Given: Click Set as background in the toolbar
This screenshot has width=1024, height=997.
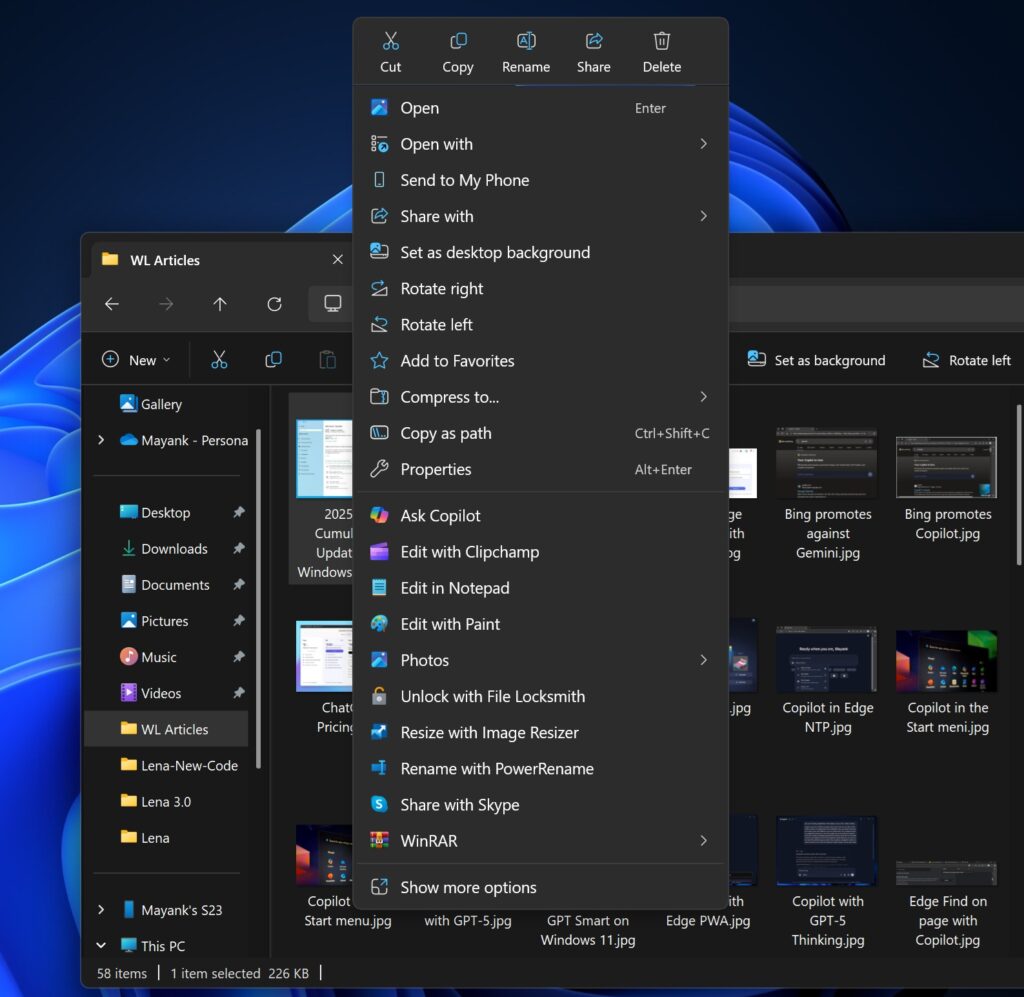Looking at the screenshot, I should tap(816, 359).
